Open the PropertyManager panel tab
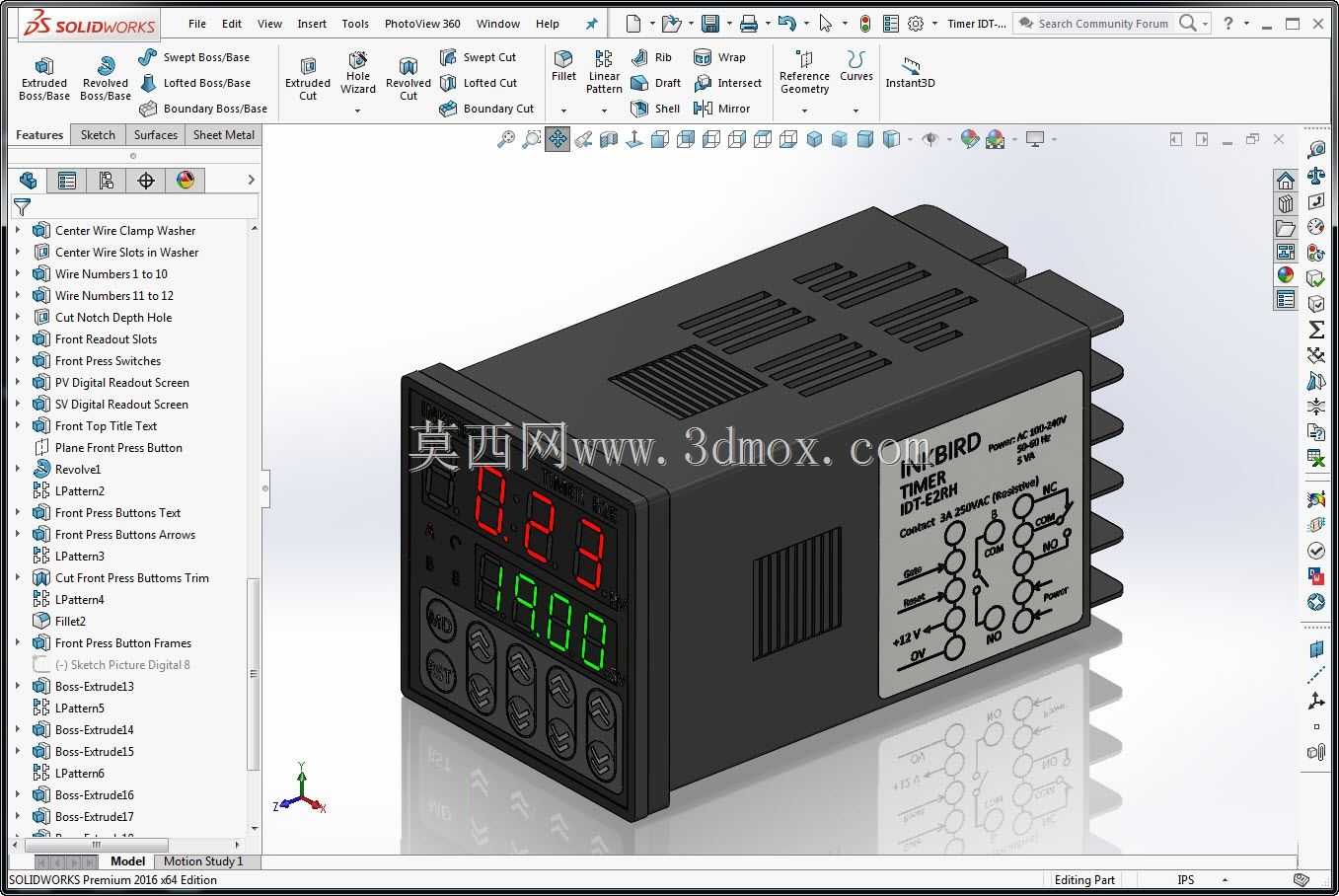Viewport: 1339px width, 896px height. click(67, 181)
